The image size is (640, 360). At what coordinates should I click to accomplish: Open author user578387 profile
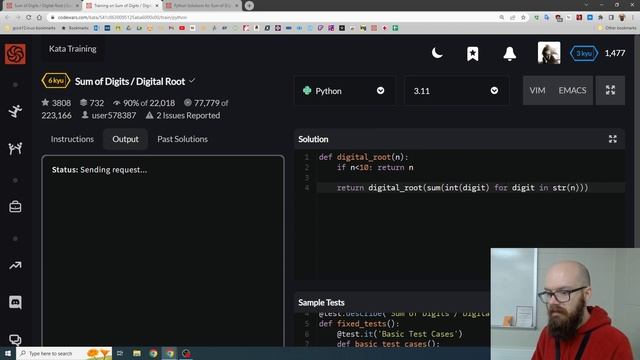(x=109, y=116)
